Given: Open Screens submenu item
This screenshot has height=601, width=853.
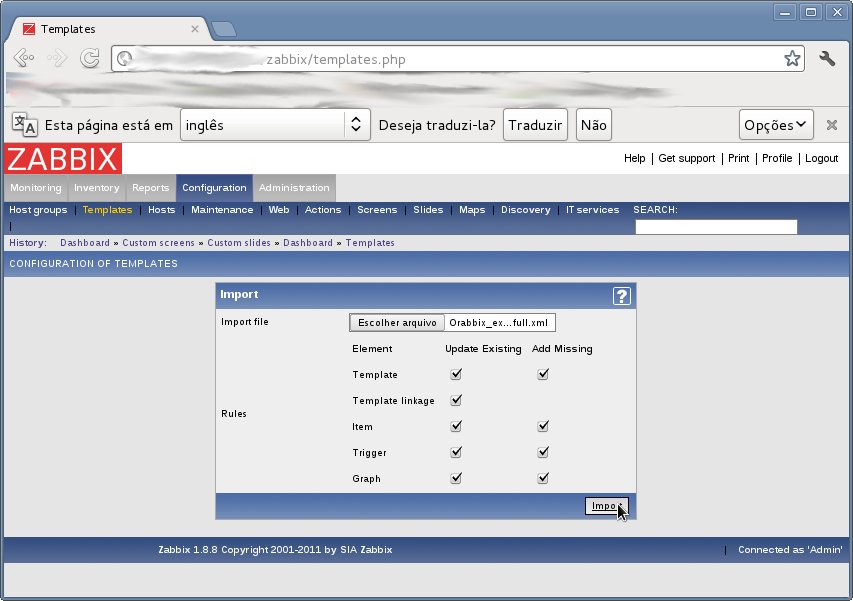Looking at the screenshot, I should 377,210.
